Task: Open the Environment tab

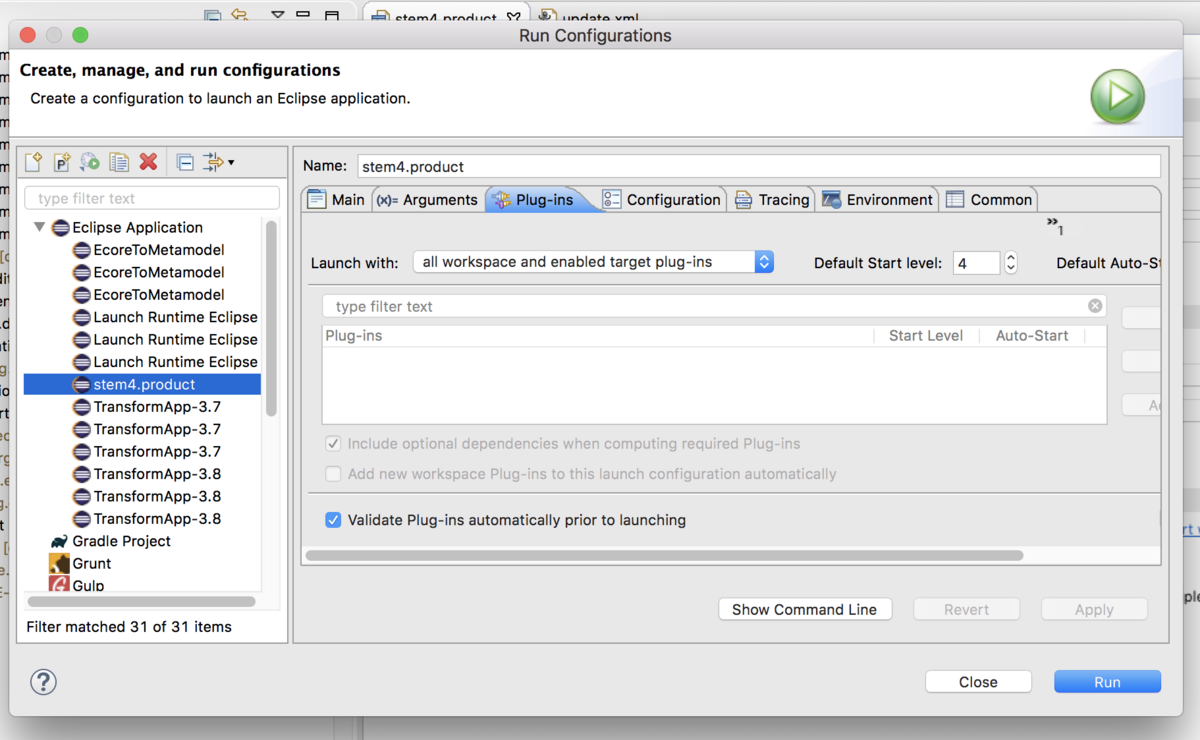Action: point(878,200)
